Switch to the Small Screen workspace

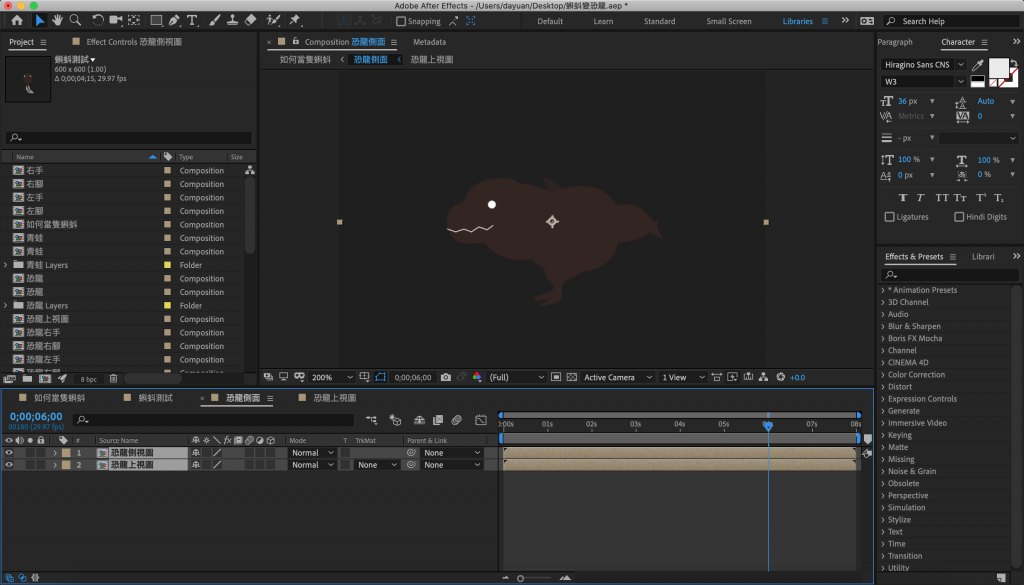728,21
